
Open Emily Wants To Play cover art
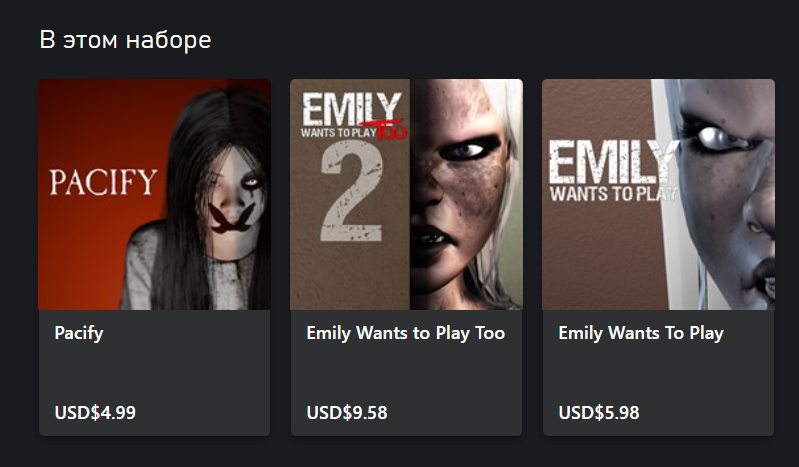click(658, 194)
